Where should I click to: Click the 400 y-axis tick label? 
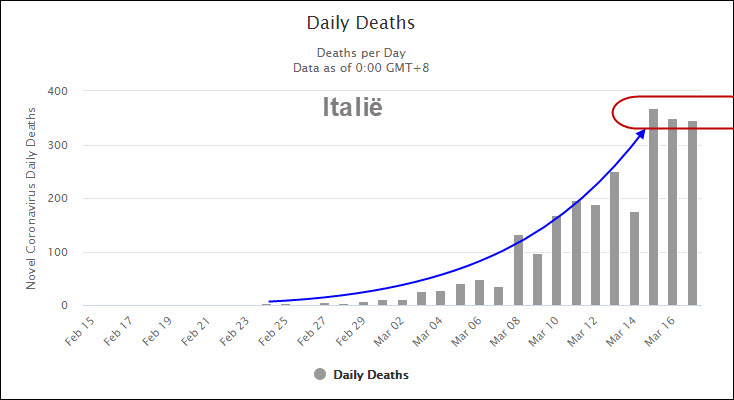(58, 91)
